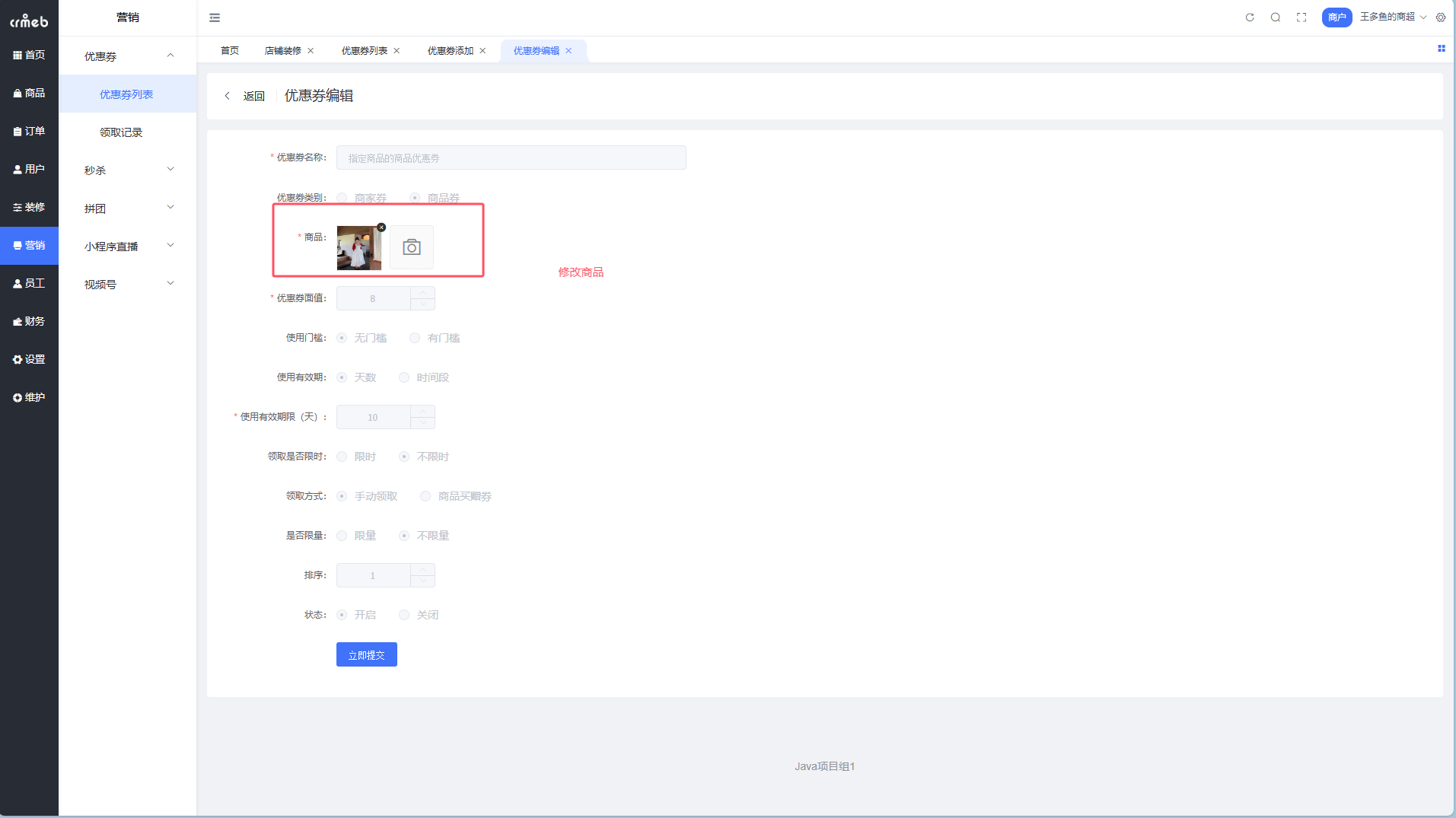The image size is (1456, 818).
Task: Click the refresh icon in top bar
Action: 1250,18
